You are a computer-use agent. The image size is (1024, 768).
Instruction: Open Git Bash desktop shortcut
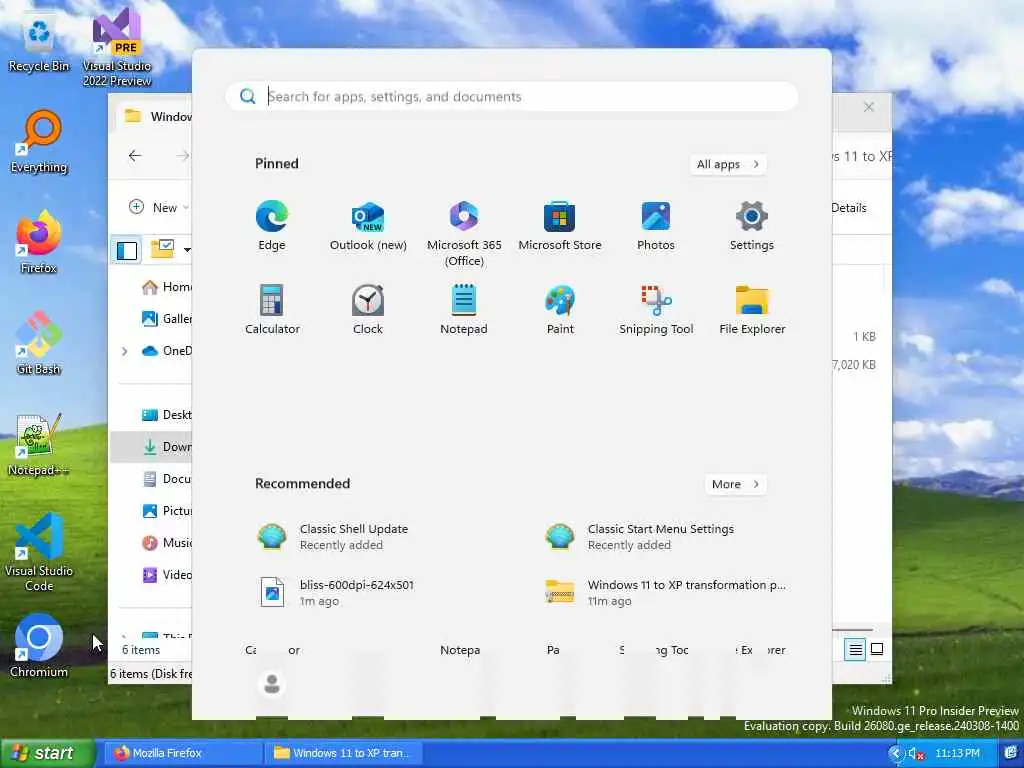(x=39, y=343)
